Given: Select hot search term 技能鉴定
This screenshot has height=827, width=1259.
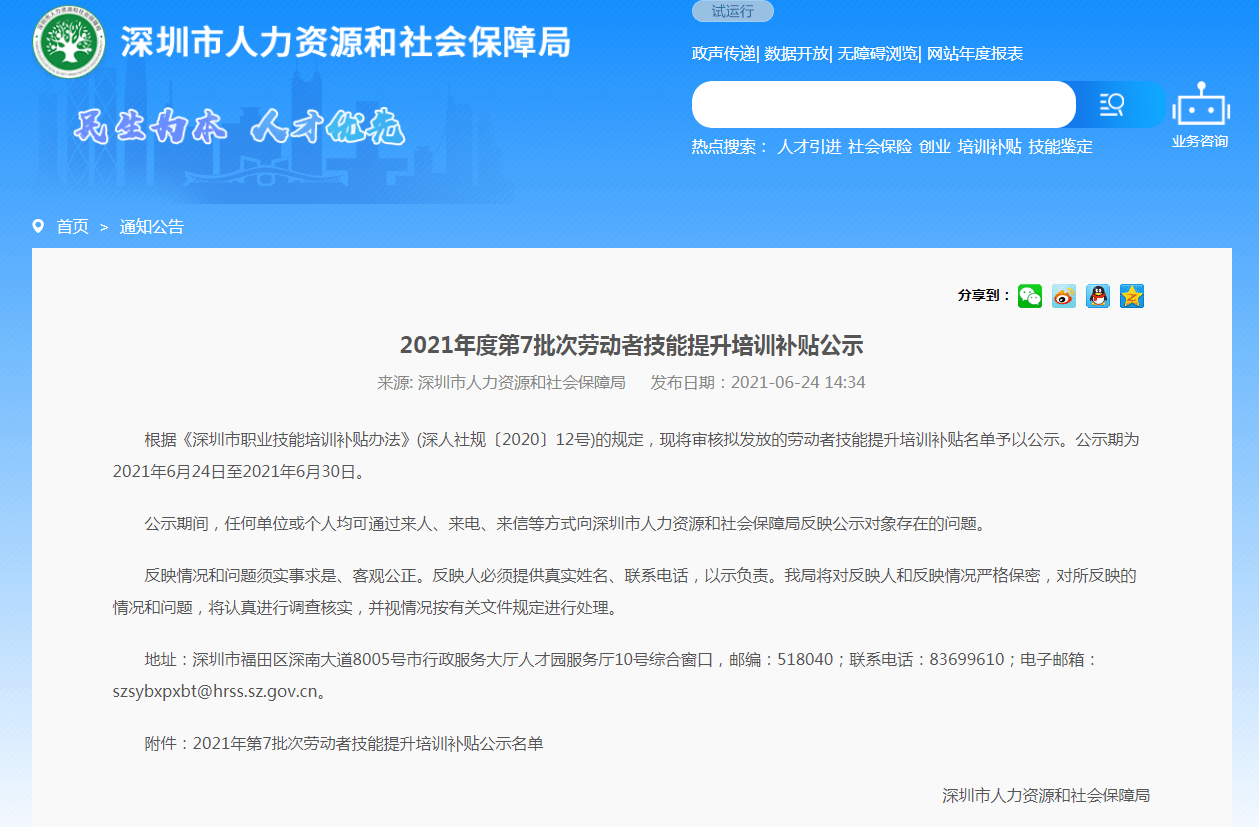Looking at the screenshot, I should point(1060,147).
